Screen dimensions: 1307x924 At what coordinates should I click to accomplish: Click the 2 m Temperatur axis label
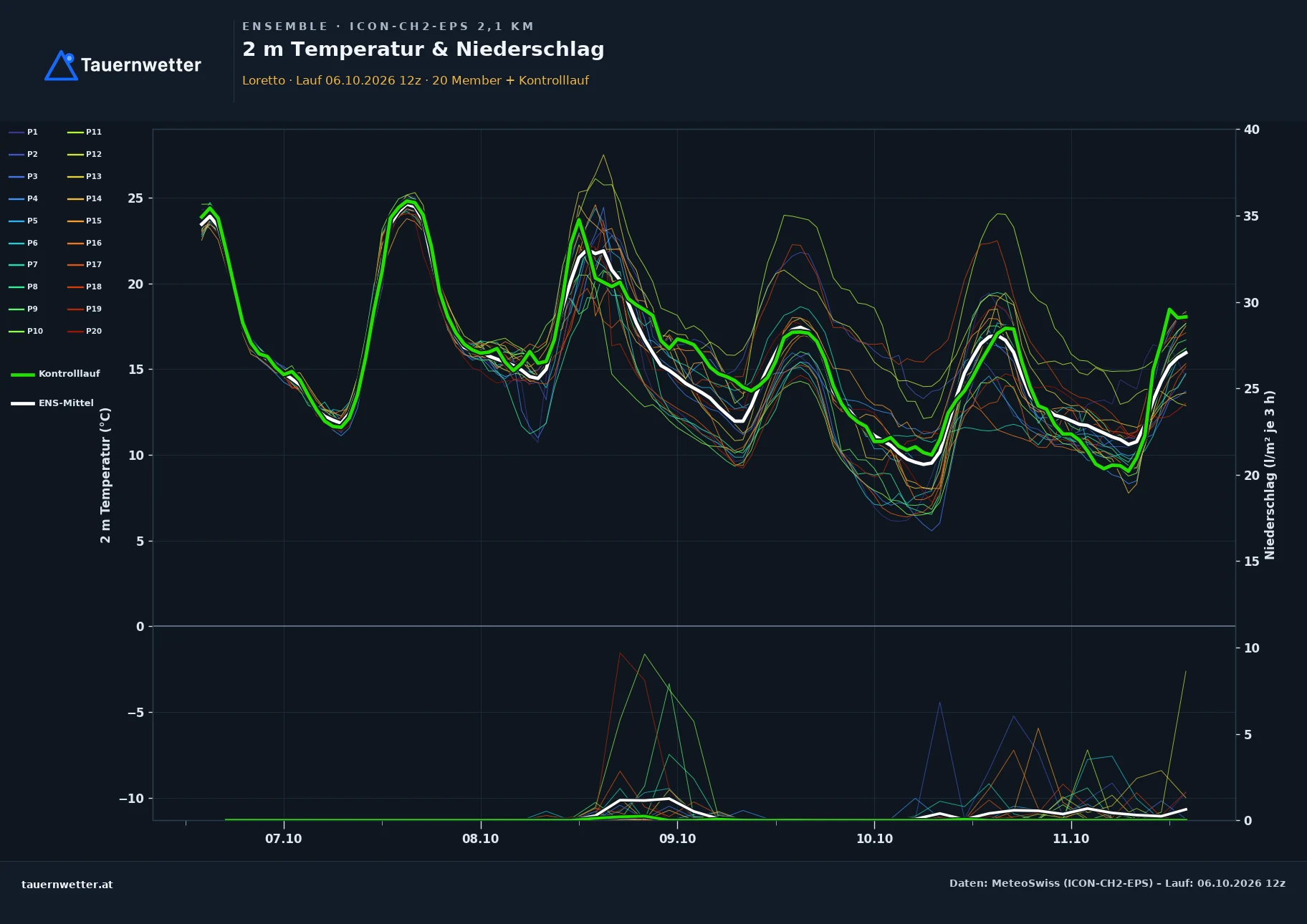[x=105, y=475]
